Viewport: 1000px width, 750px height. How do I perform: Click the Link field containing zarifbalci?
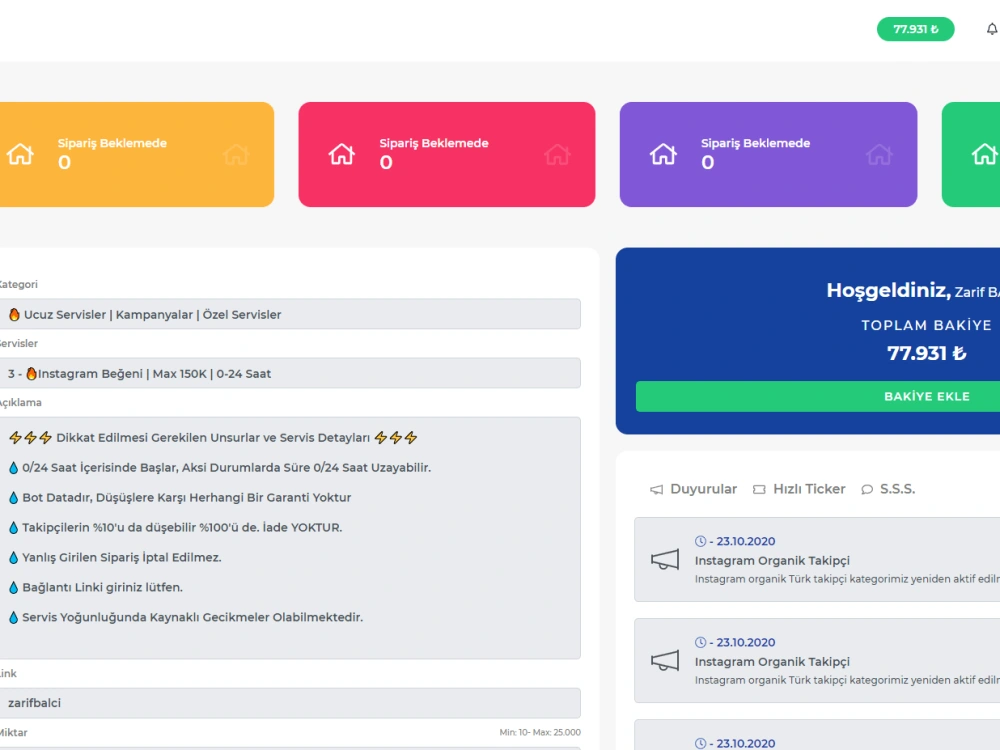(x=290, y=703)
